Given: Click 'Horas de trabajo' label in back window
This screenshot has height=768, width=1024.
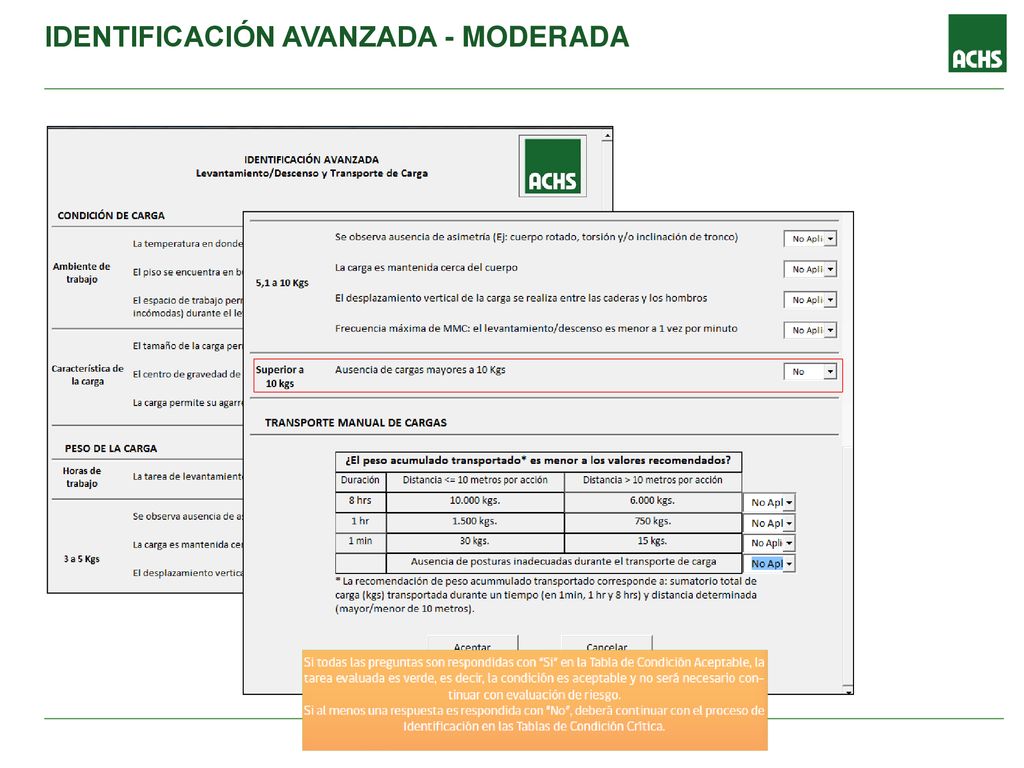Looking at the screenshot, I should coord(82,477).
